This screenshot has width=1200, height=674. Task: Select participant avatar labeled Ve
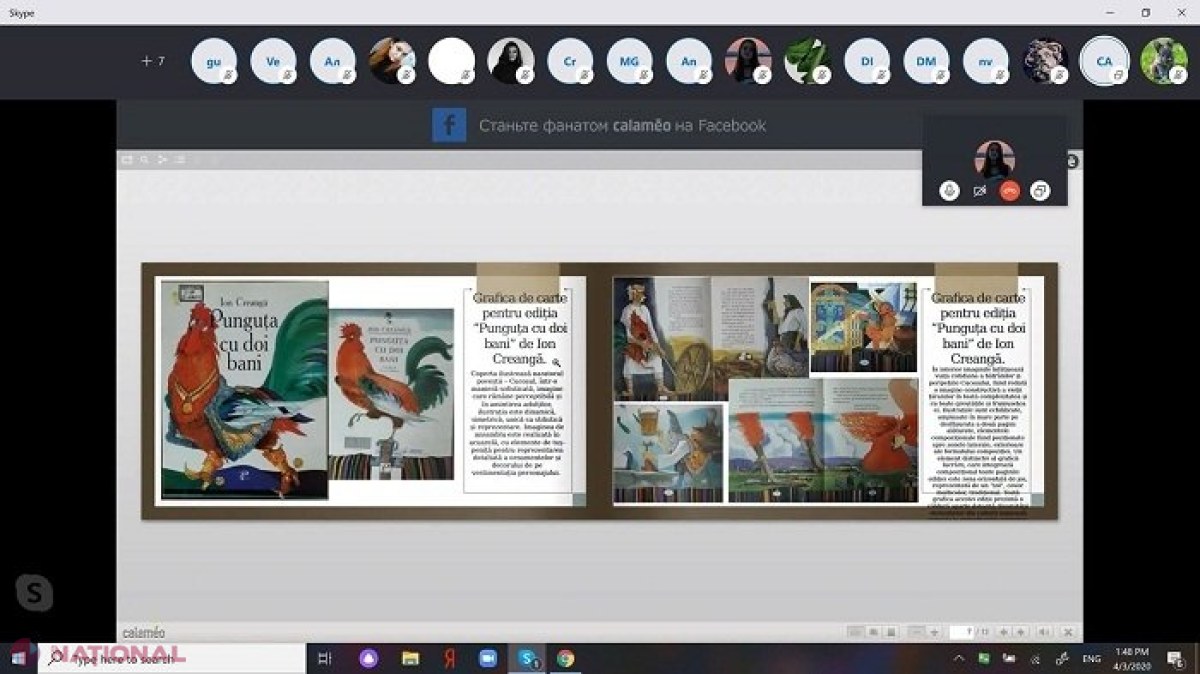pos(273,61)
